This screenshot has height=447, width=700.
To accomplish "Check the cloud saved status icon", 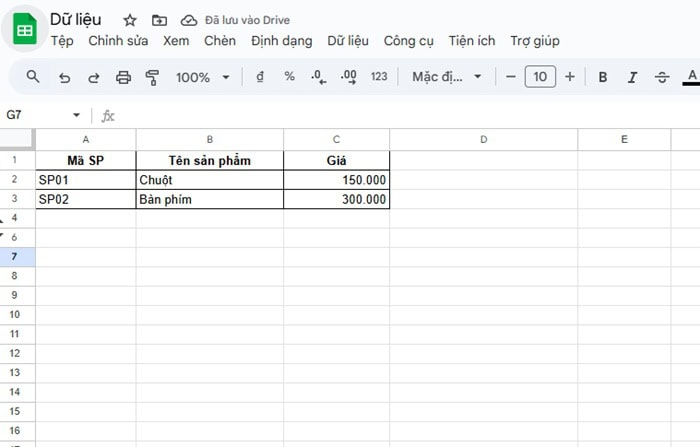I will [189, 20].
